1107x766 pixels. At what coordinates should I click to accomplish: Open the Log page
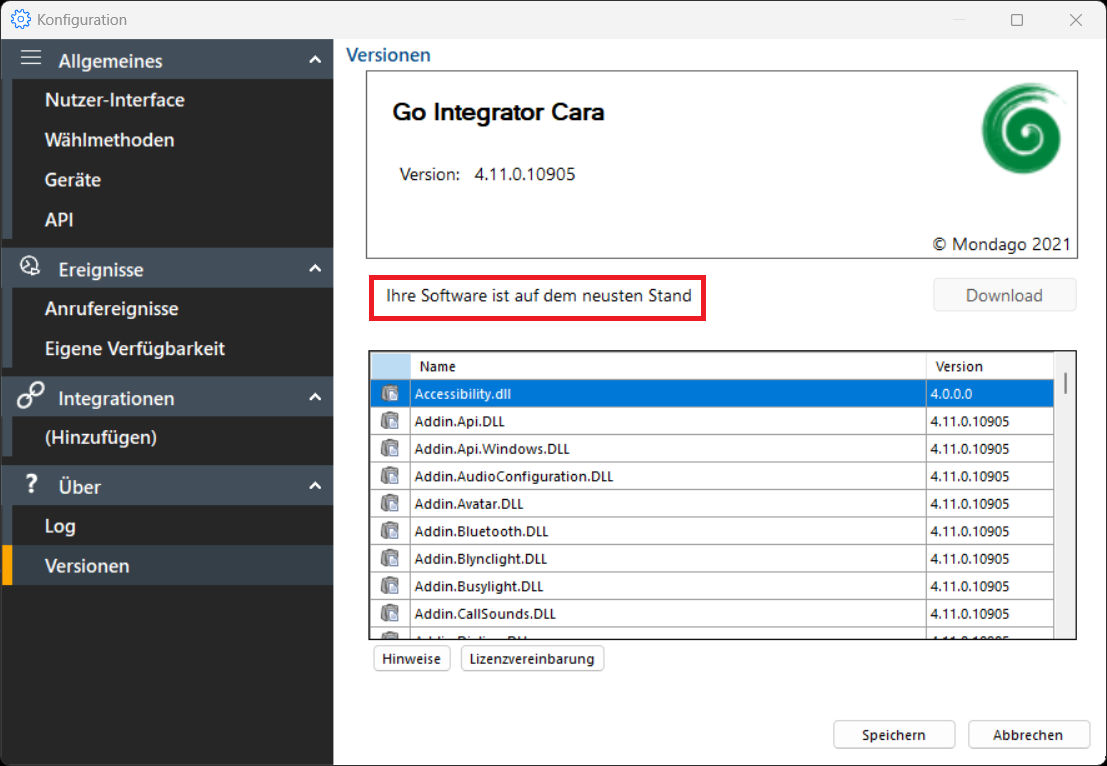[x=172, y=526]
